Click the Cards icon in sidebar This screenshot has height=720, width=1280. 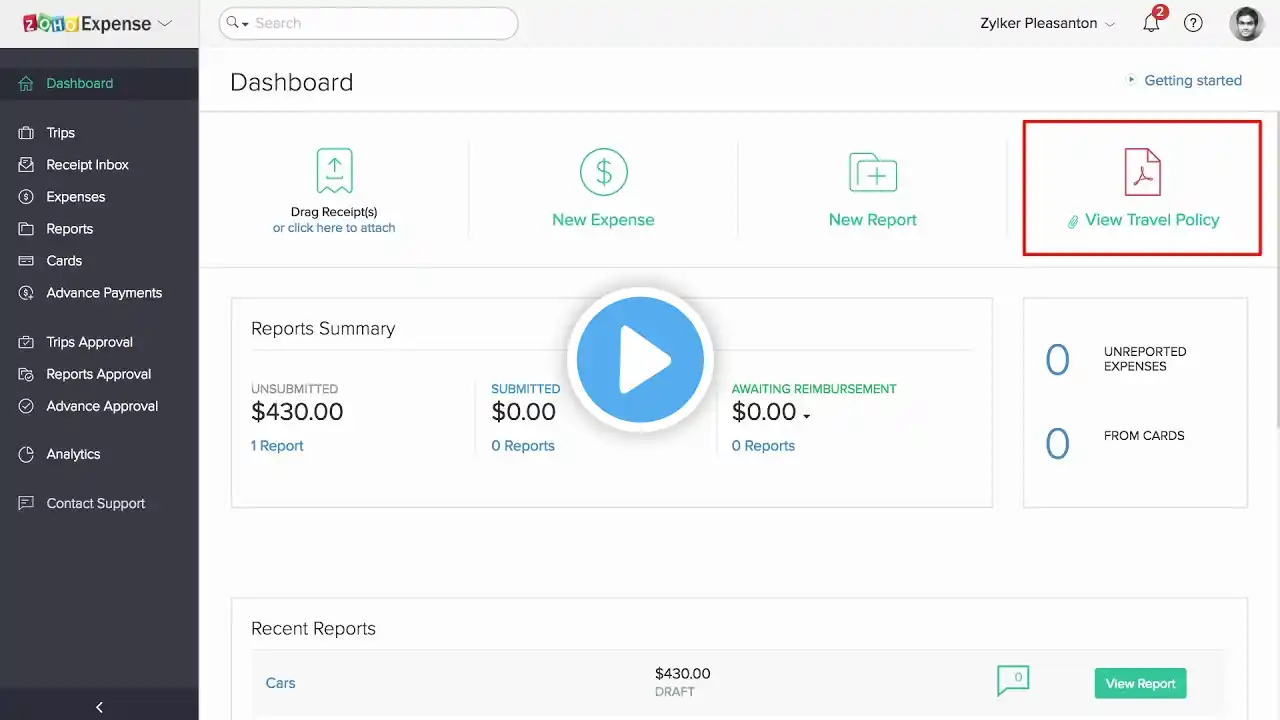click(x=26, y=260)
